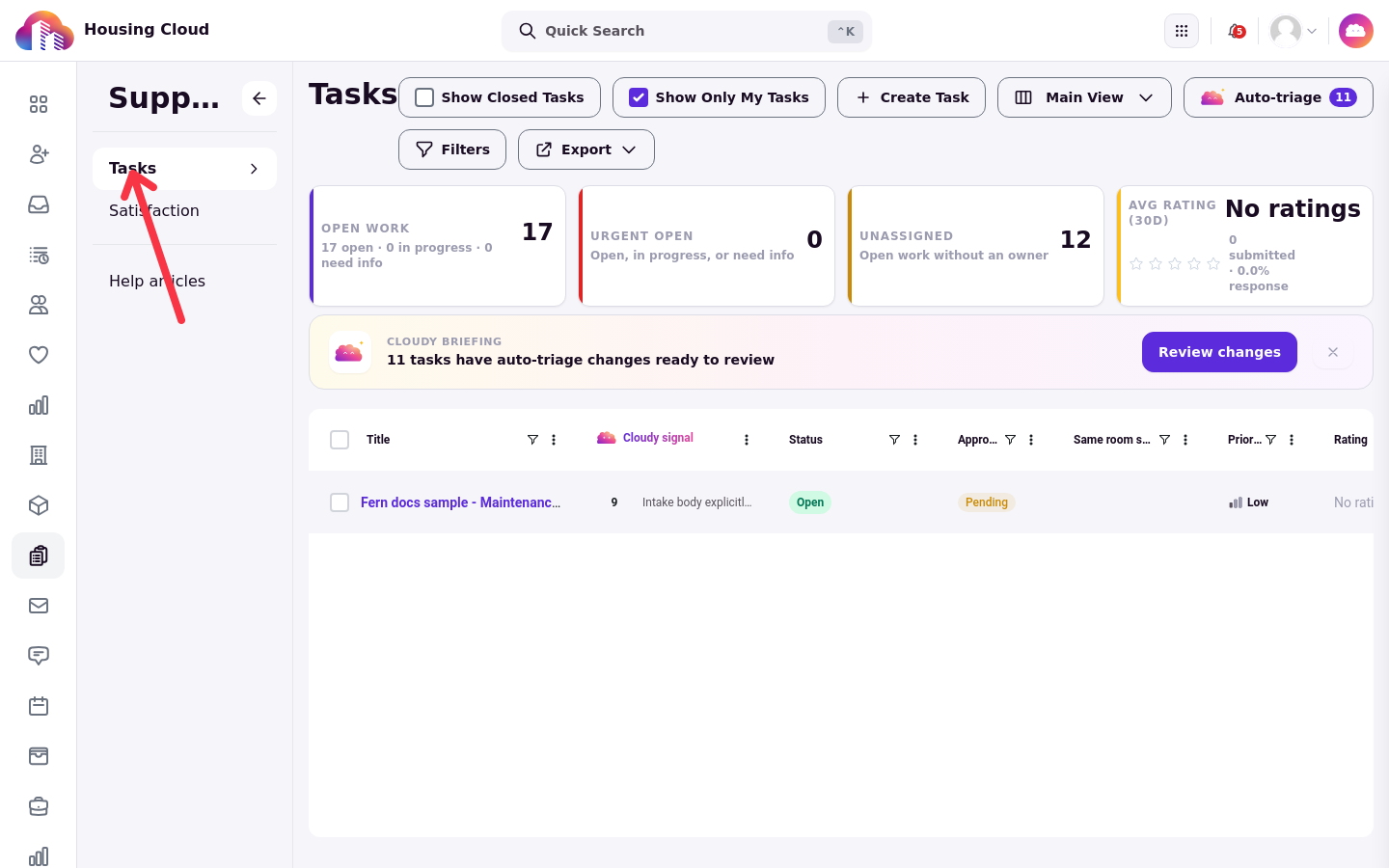
Task: Click the heart icon in sidebar
Action: click(x=39, y=355)
